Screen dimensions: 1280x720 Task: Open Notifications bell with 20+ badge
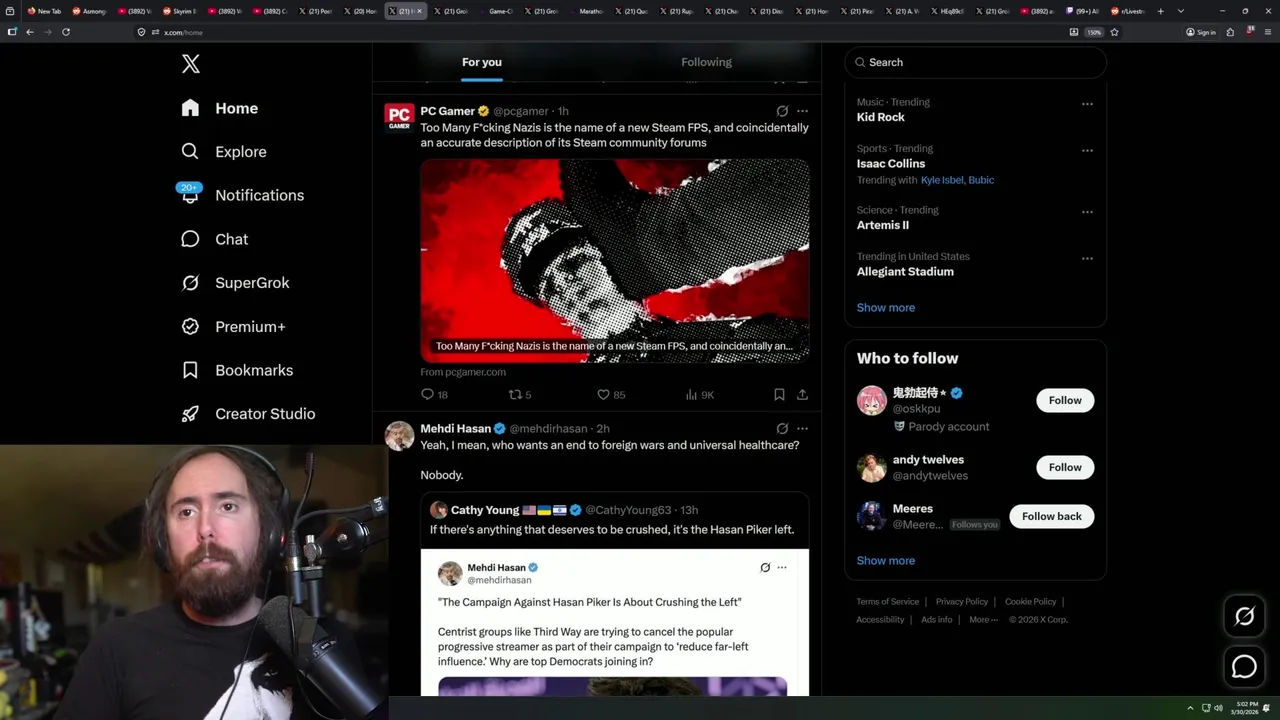pos(190,193)
